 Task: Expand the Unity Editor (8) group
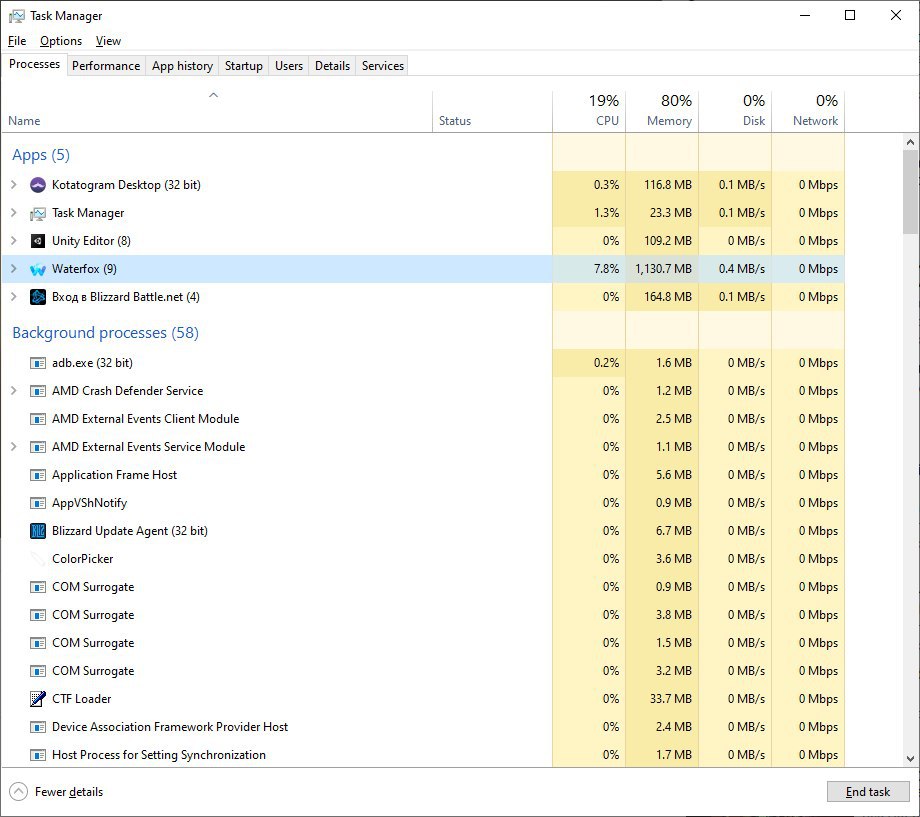(x=13, y=241)
